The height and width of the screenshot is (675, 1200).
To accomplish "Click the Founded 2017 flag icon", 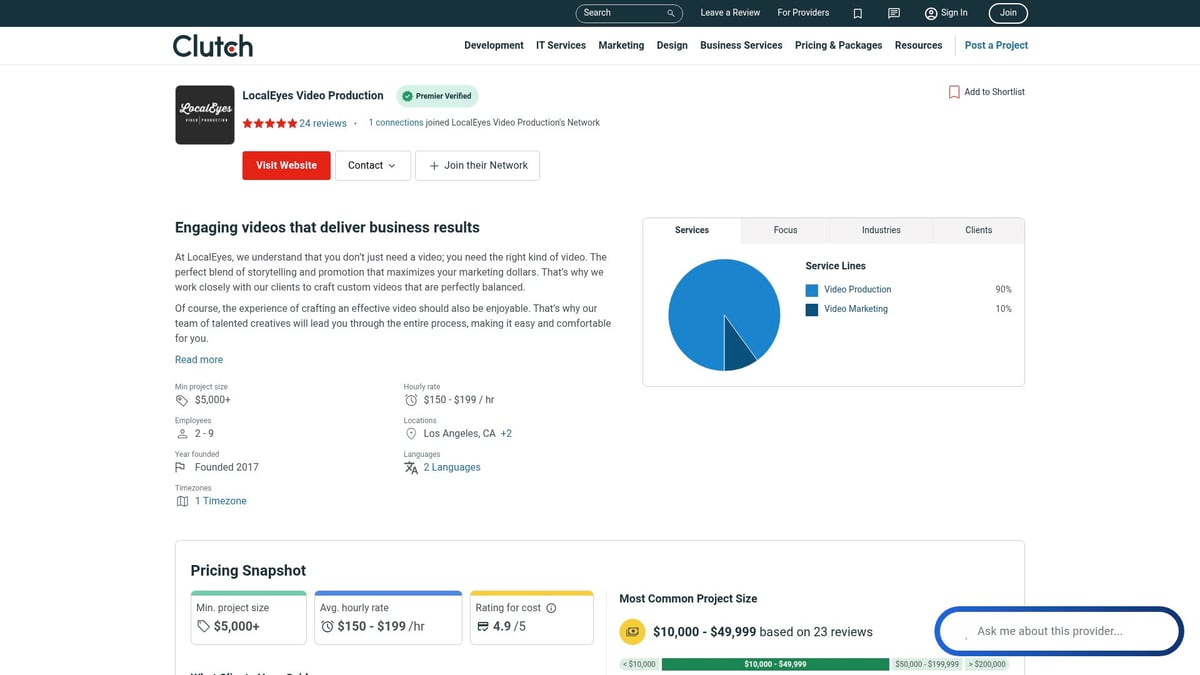I will [x=181, y=467].
